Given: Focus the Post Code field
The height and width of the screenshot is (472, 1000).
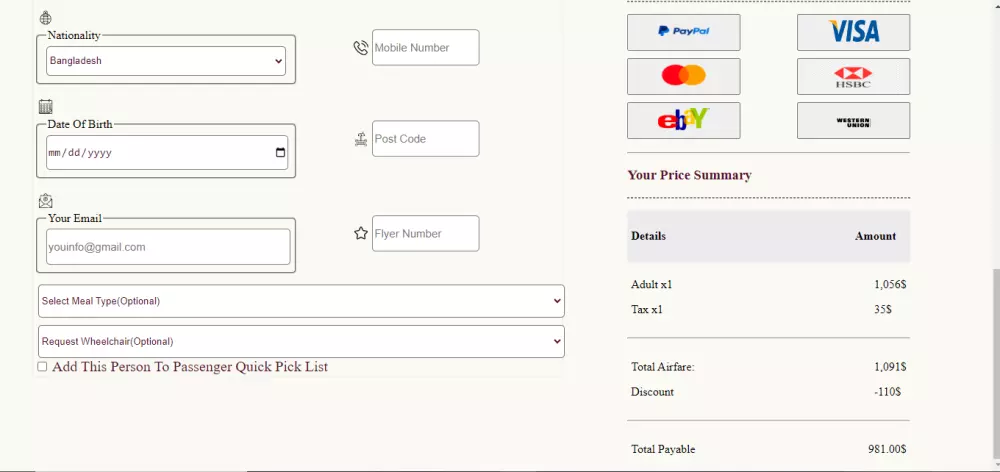Looking at the screenshot, I should 425,138.
